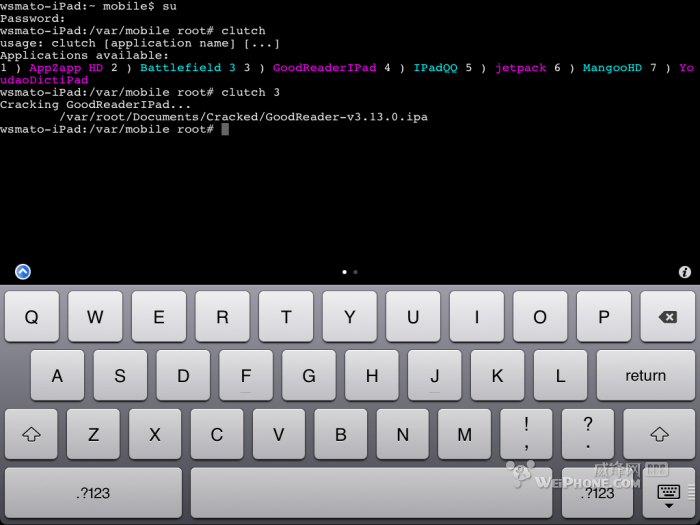Viewport: 700px width, 525px height.
Task: Select the 'Cracking GoodReaderIPad...' line
Action: tap(96, 104)
